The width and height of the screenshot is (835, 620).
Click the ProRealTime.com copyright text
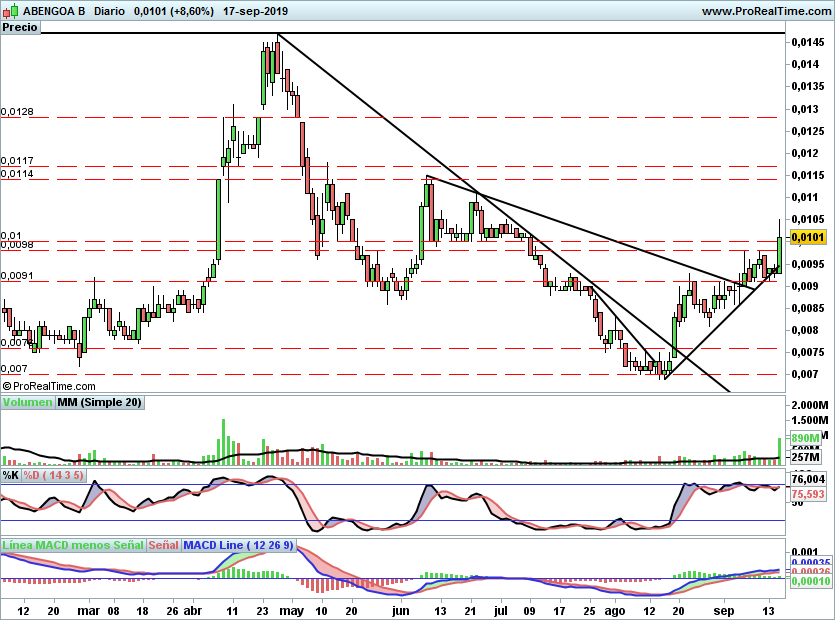pyautogui.click(x=49, y=386)
